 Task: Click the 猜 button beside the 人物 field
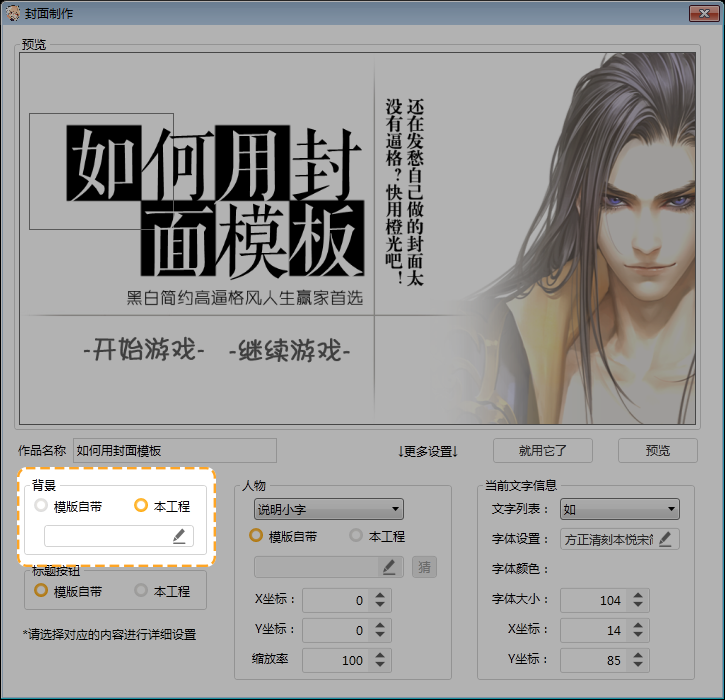pos(425,567)
